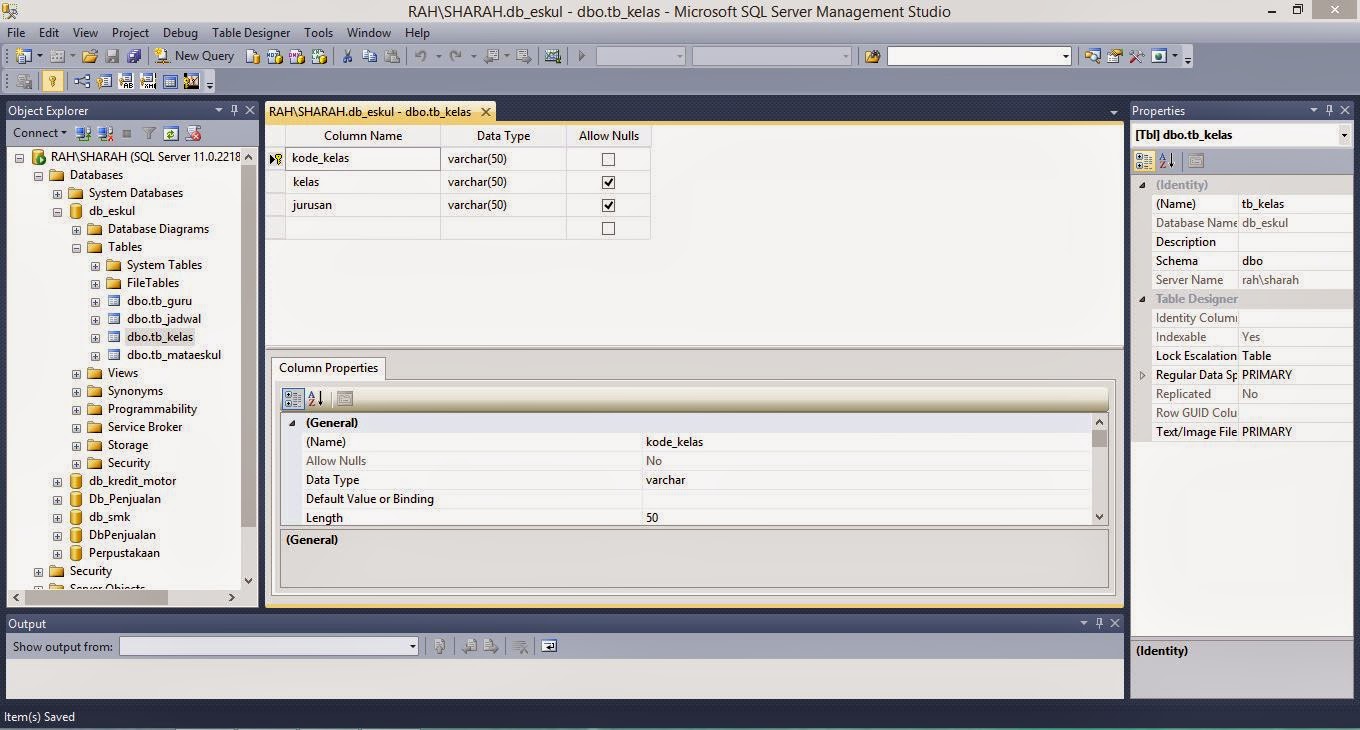Click Alphabetical sort icon in Column Properties

315,398
